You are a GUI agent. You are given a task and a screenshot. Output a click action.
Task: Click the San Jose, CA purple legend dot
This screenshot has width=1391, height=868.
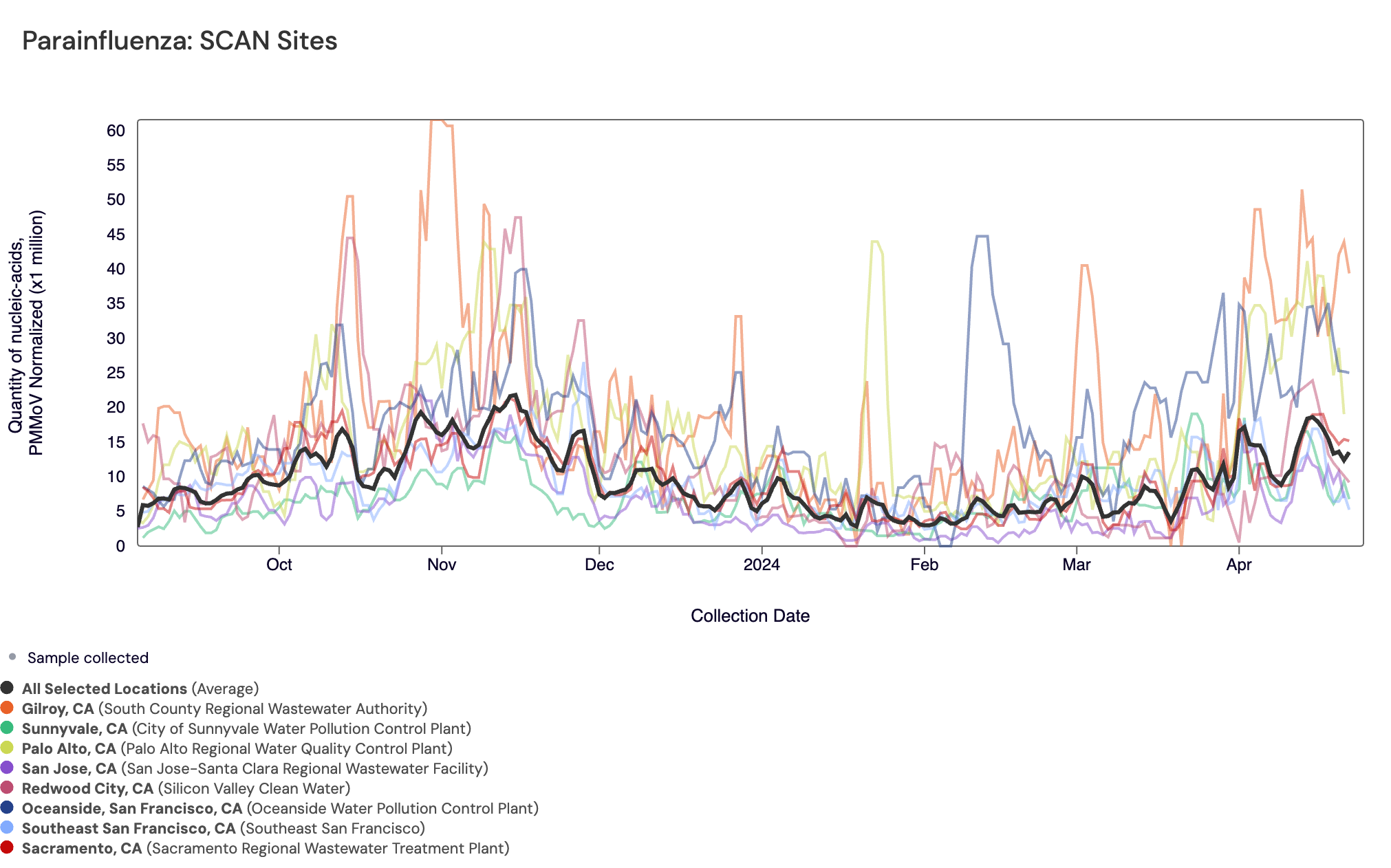pyautogui.click(x=7, y=768)
